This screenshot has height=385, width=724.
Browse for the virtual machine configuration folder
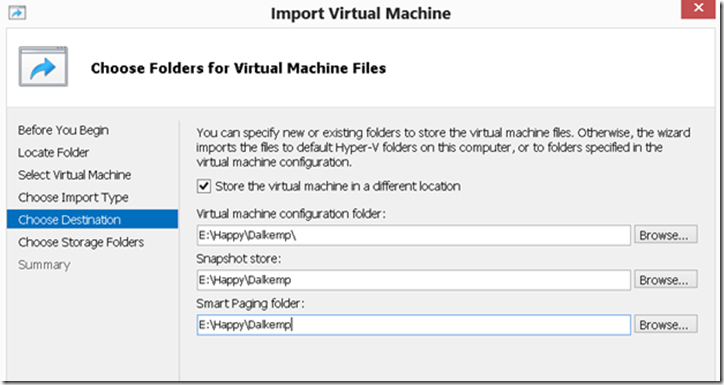pos(665,235)
